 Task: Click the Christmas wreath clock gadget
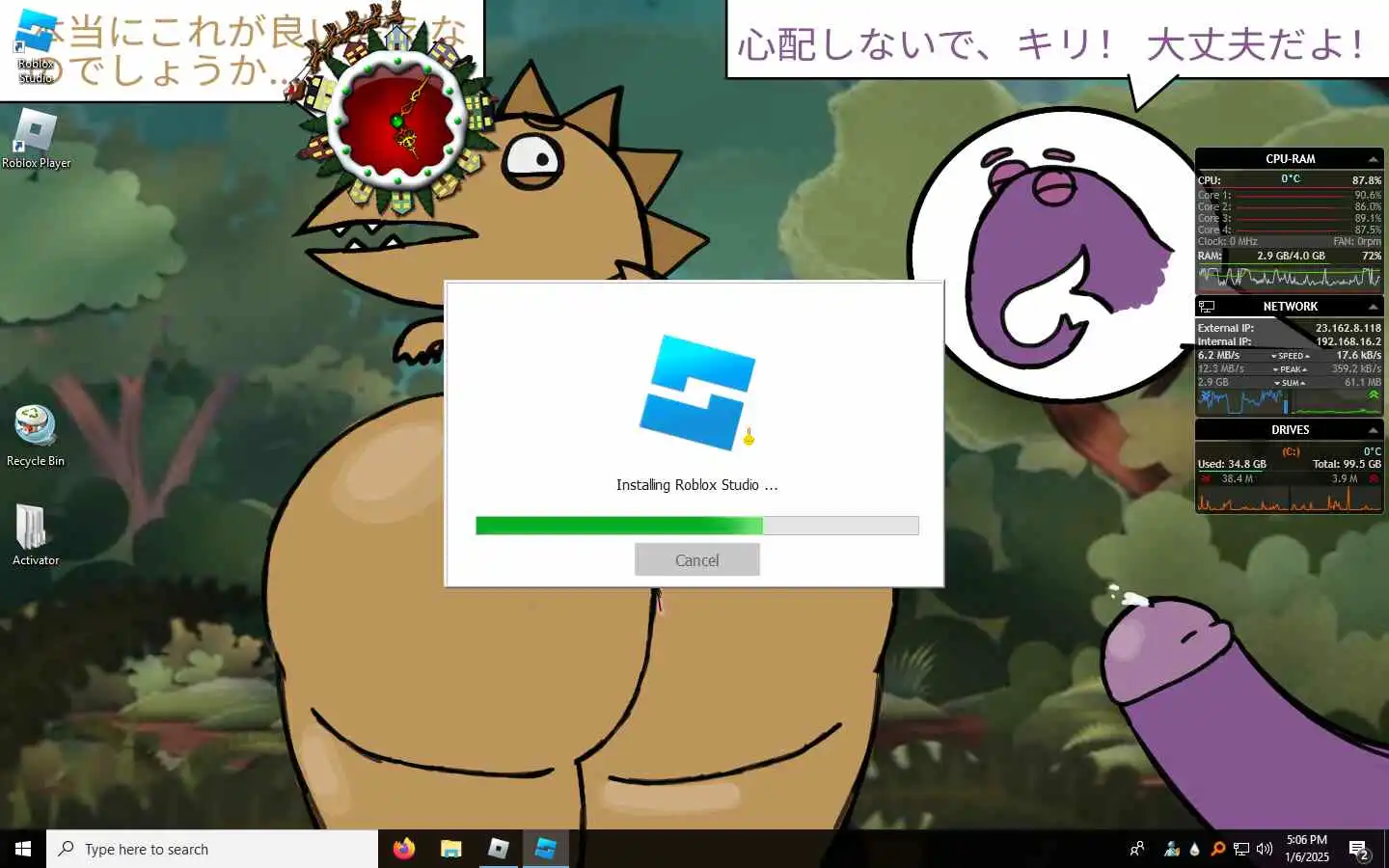tap(397, 120)
